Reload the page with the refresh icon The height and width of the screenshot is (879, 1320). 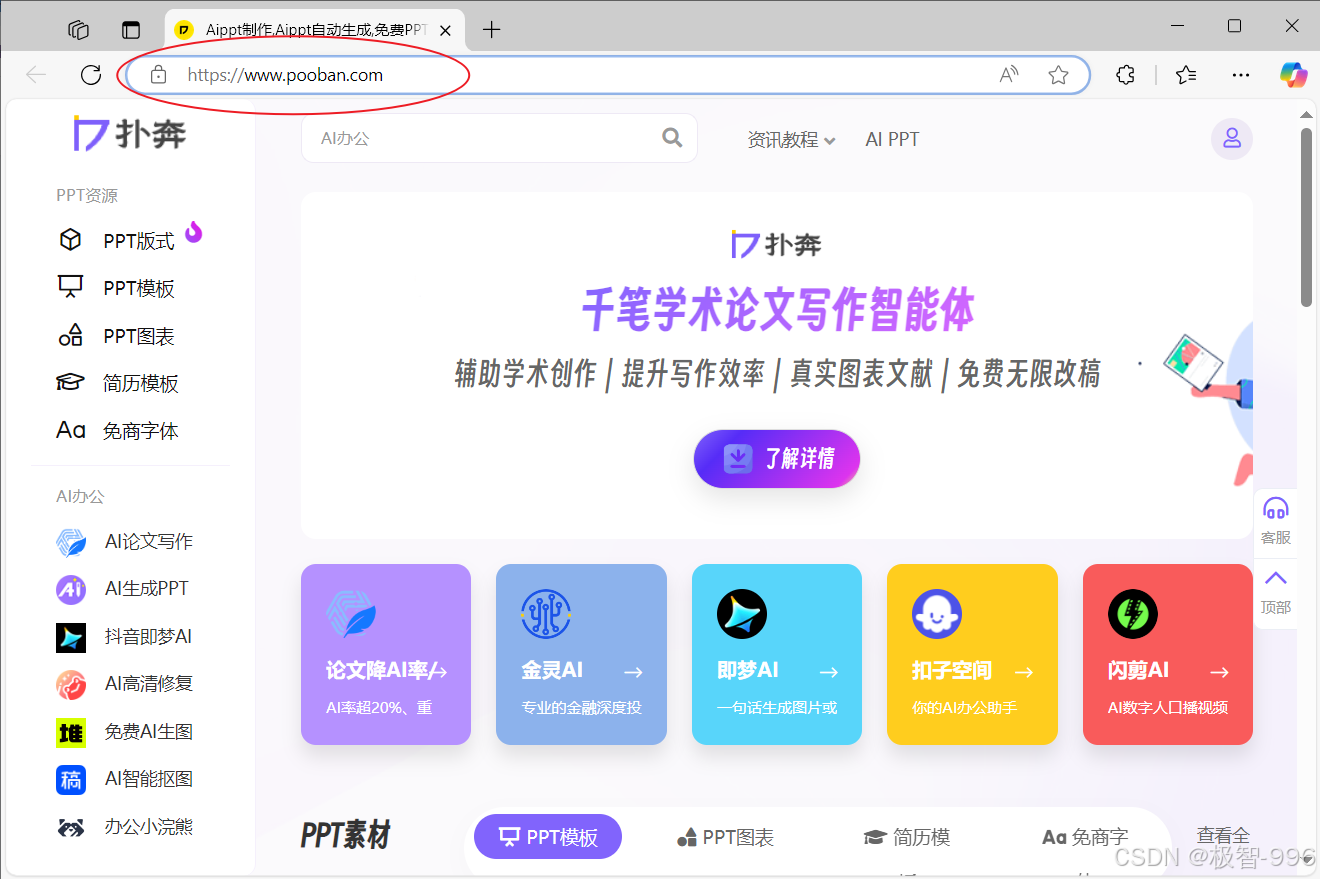[91, 75]
